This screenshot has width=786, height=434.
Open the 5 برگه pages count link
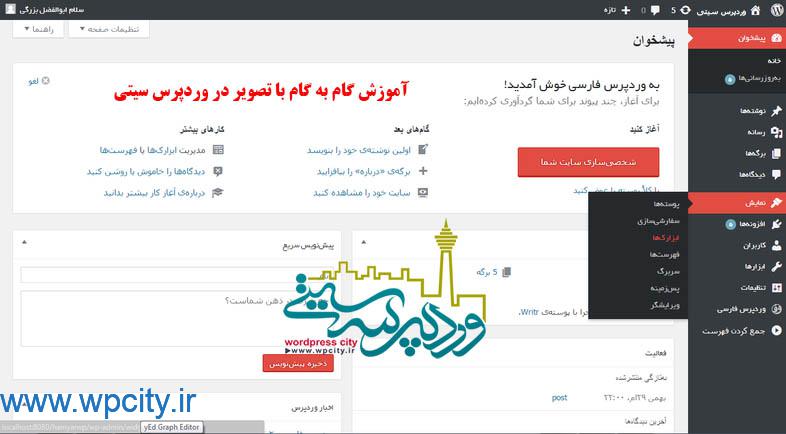click(487, 272)
